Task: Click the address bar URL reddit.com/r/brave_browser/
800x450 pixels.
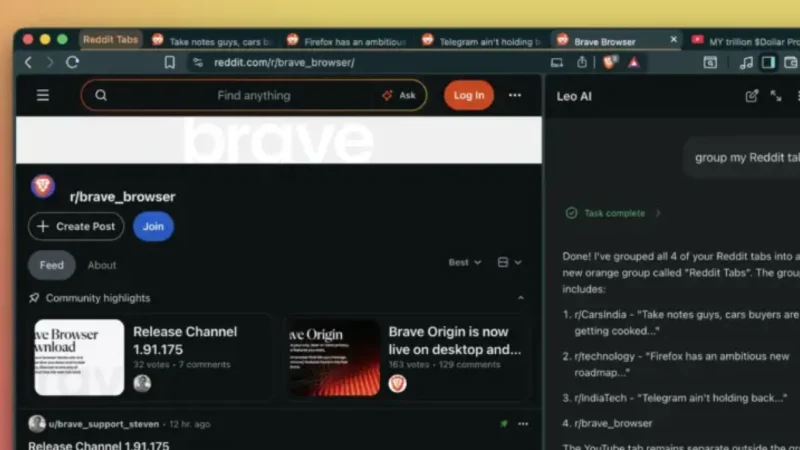Action: click(284, 62)
